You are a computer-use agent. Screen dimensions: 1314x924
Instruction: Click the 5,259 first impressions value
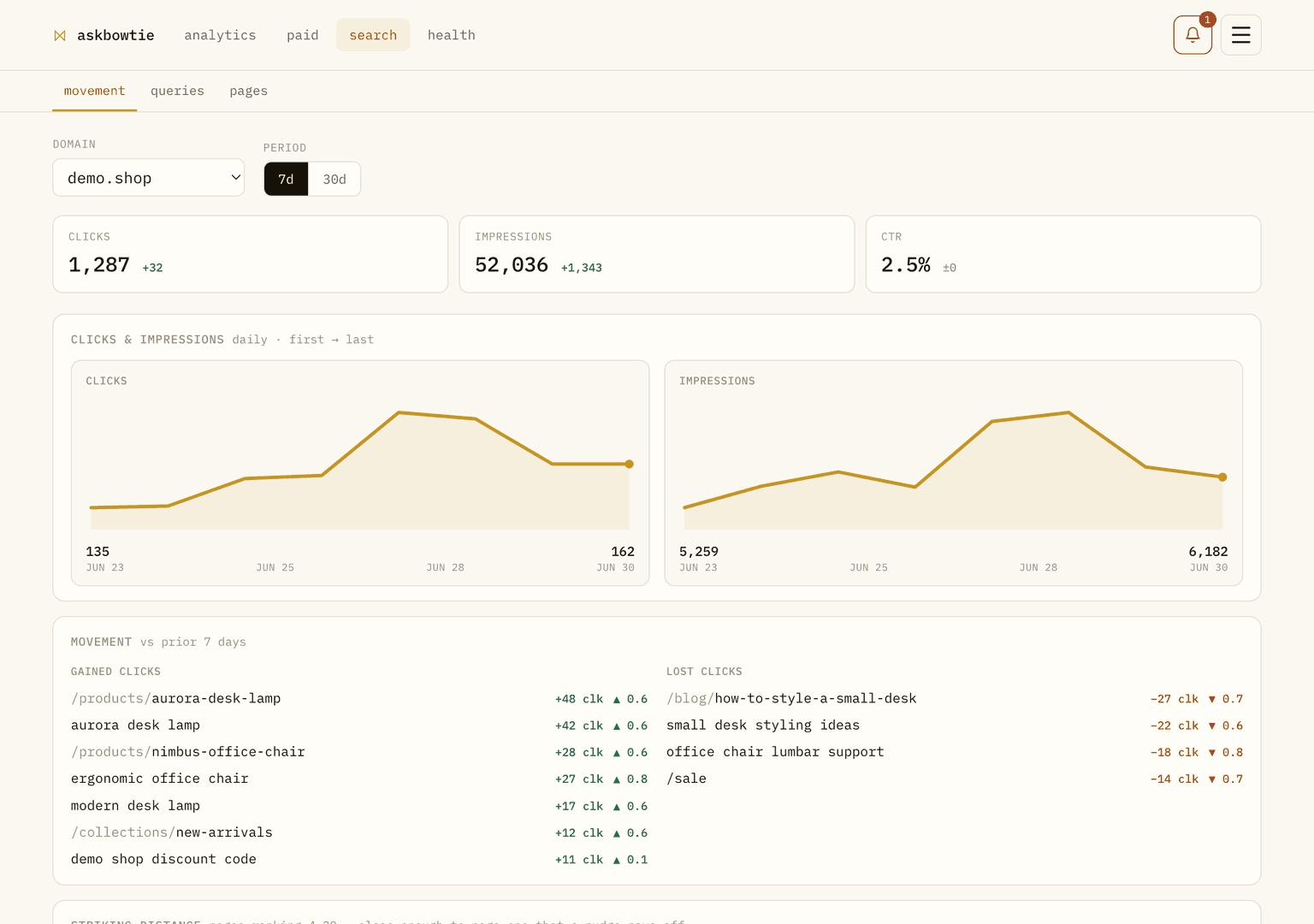[699, 552]
